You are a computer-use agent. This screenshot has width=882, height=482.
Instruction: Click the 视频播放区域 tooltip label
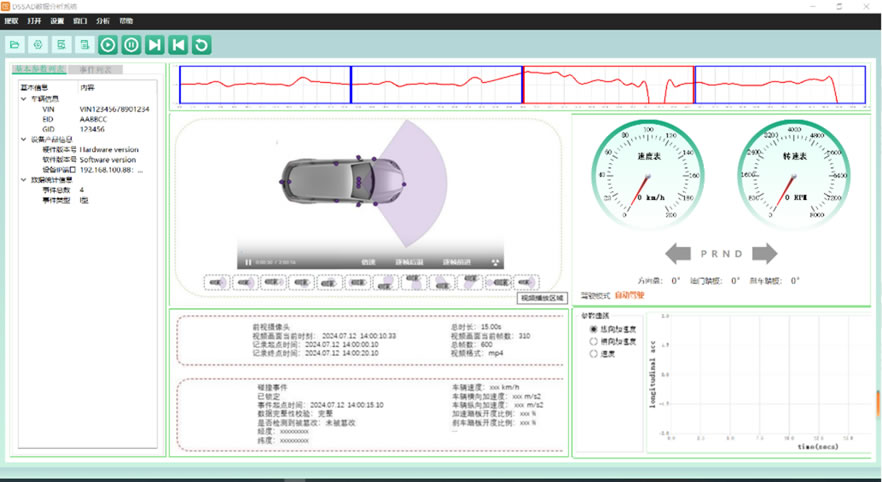pyautogui.click(x=542, y=298)
